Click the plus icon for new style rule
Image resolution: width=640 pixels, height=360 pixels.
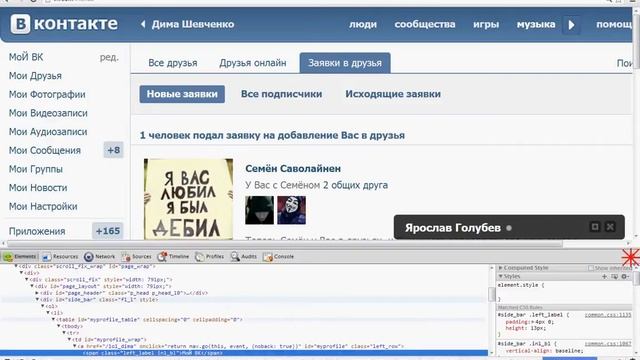604,276
